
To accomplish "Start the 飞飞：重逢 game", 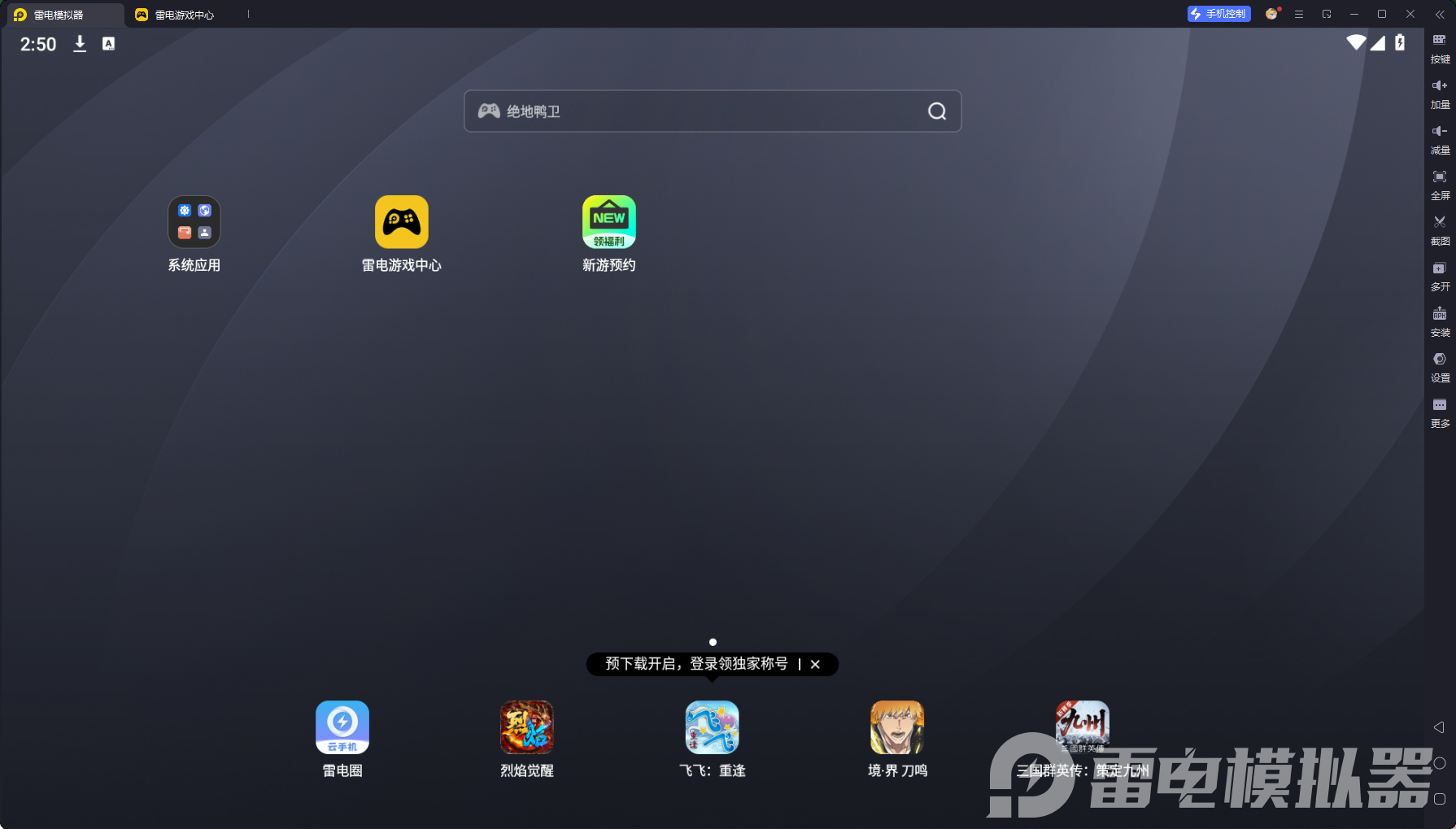I will coord(713,727).
